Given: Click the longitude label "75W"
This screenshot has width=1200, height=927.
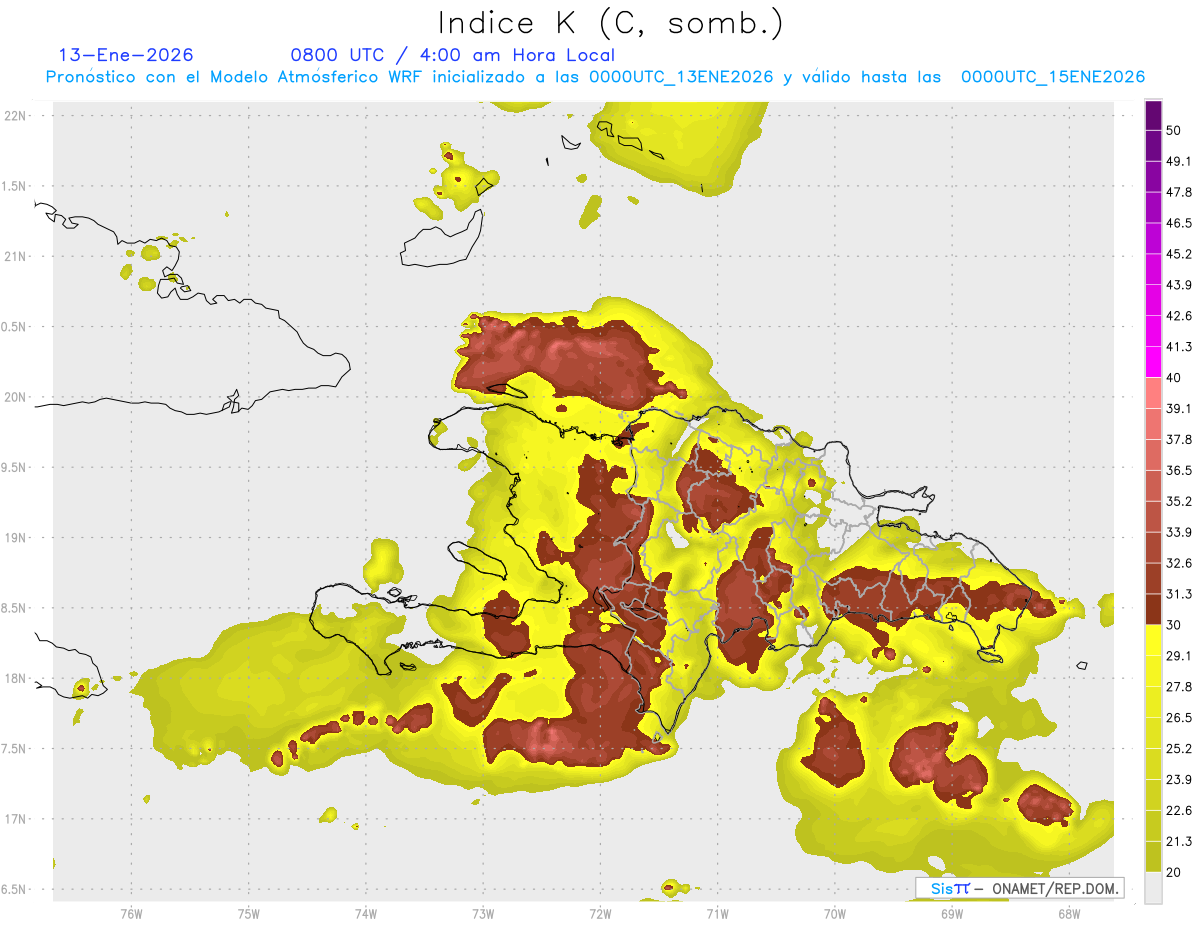Looking at the screenshot, I should (x=248, y=913).
